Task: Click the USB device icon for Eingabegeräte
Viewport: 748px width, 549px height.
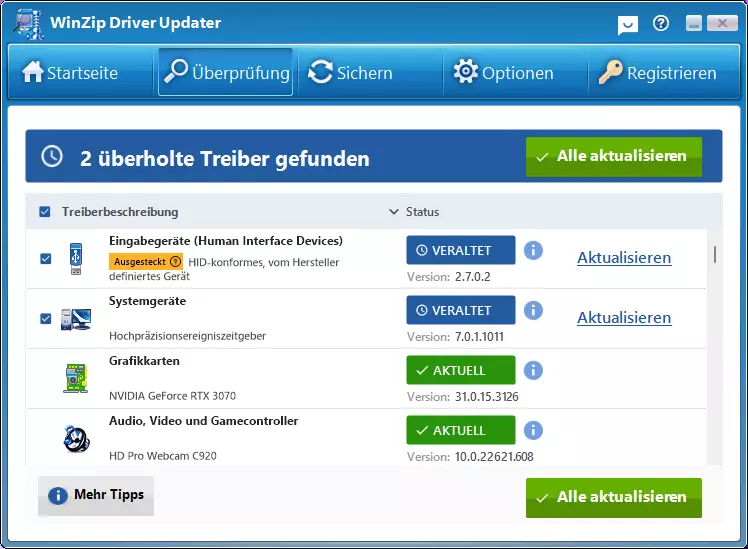Action: 76,259
